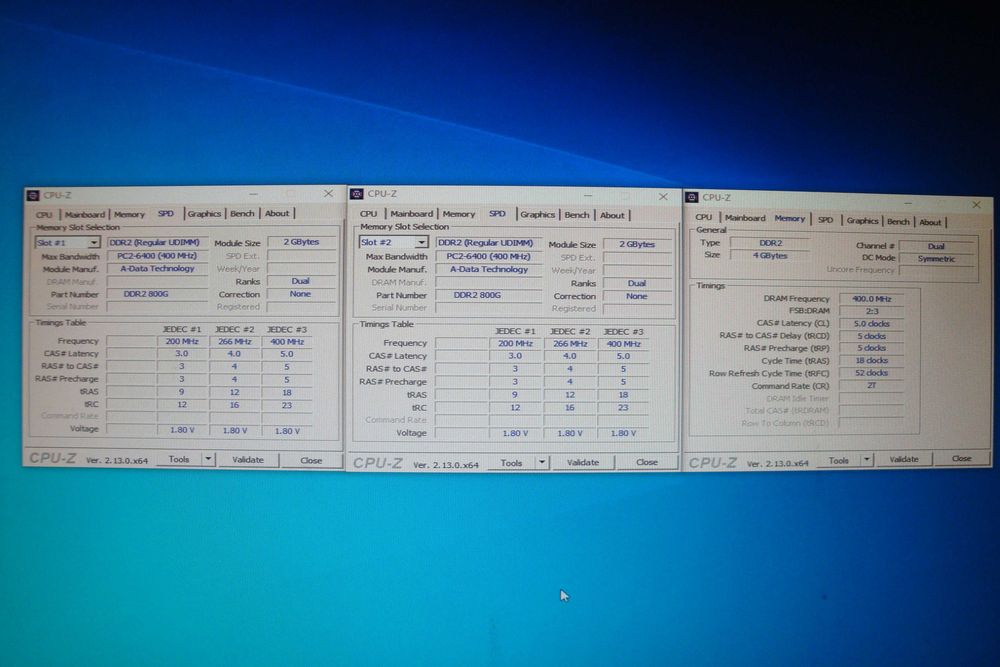Click the FSB:DRAM 2:3 value
1000x667 pixels.
coord(871,311)
